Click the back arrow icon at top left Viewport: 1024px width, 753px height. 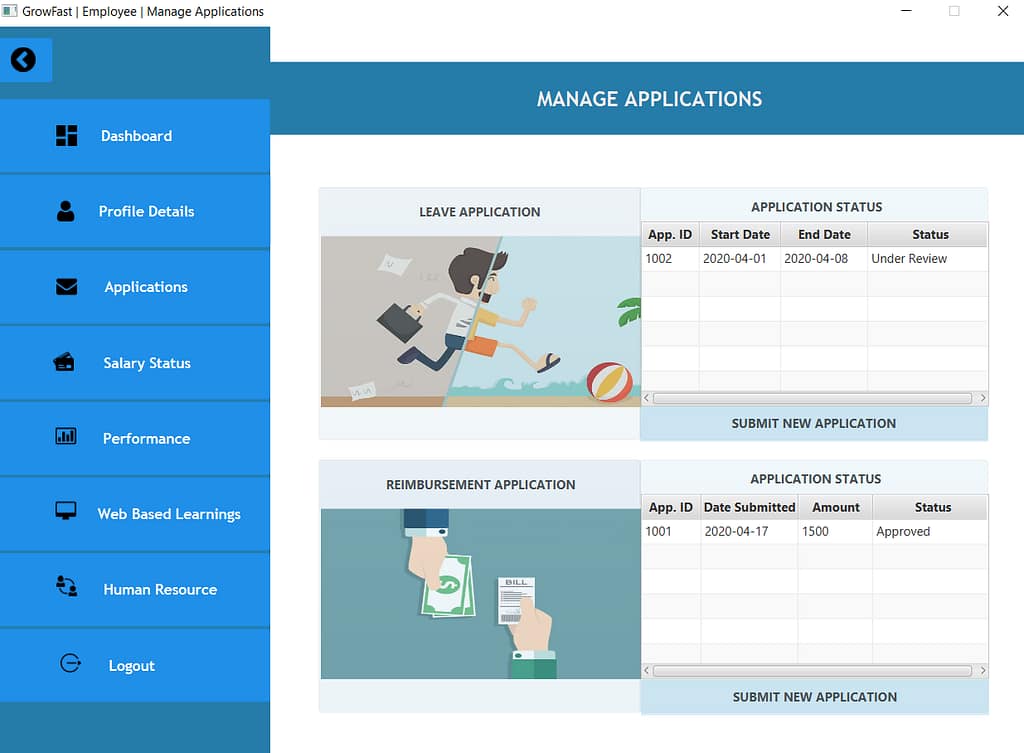[x=26, y=60]
